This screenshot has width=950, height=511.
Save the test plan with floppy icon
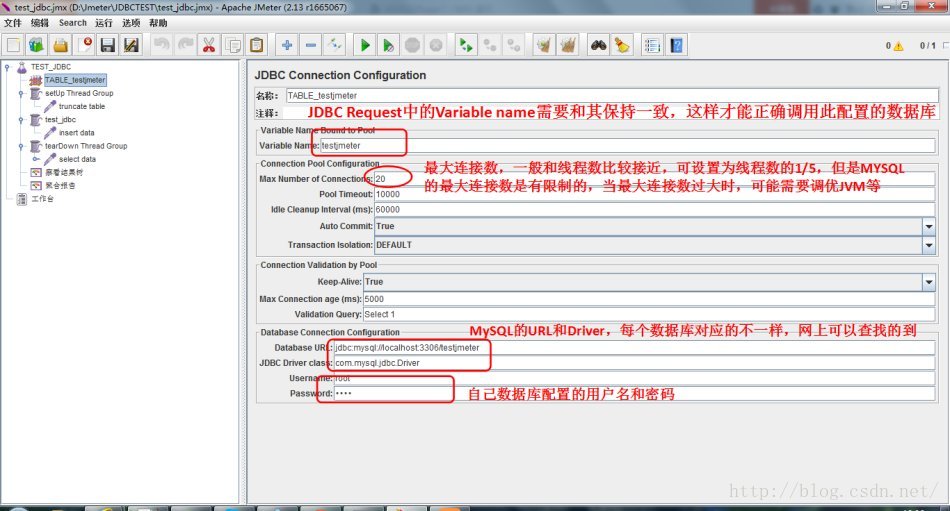tap(108, 45)
